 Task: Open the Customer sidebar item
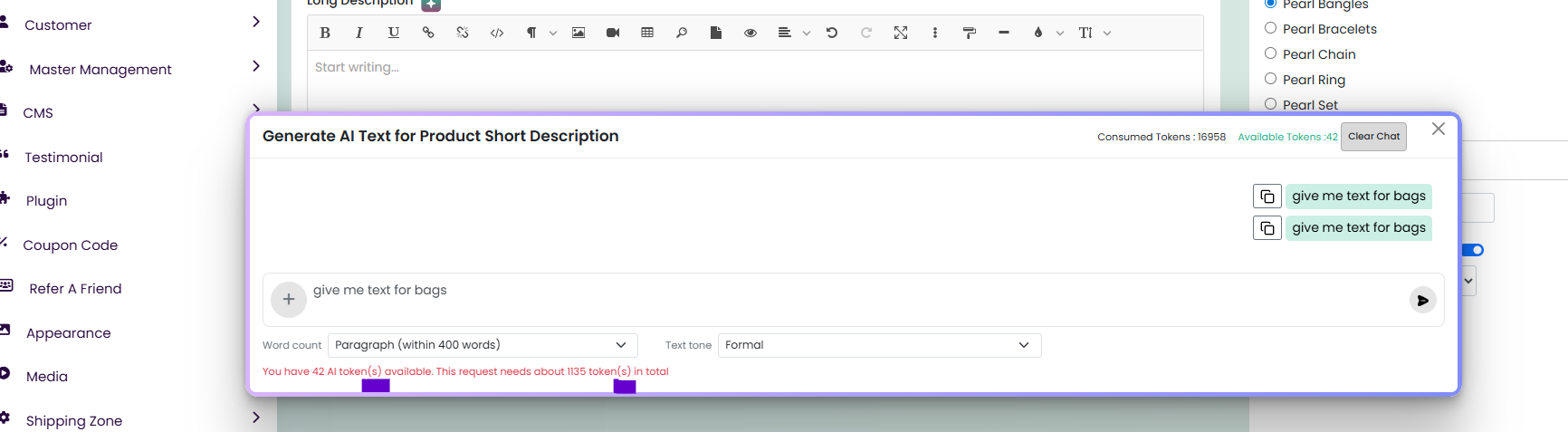tap(58, 25)
